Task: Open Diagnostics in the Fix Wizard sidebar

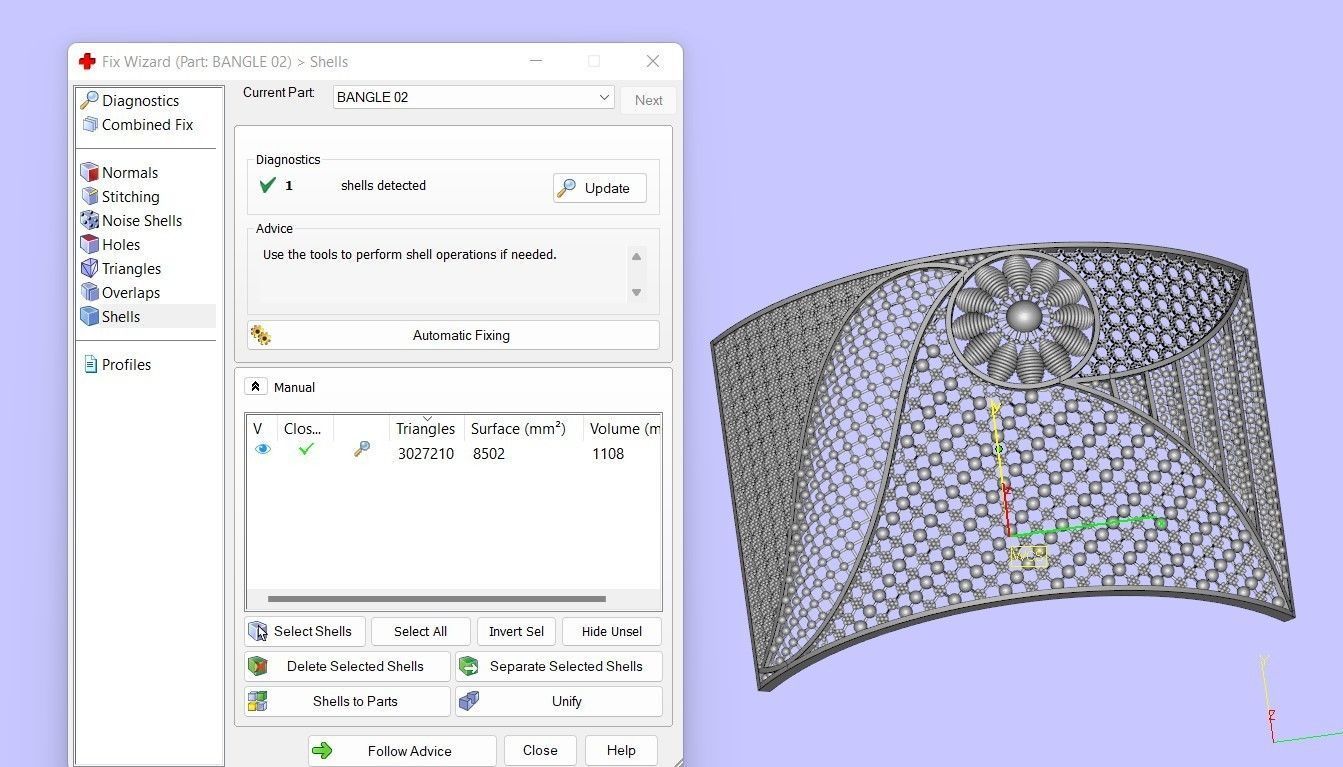Action: (x=140, y=101)
